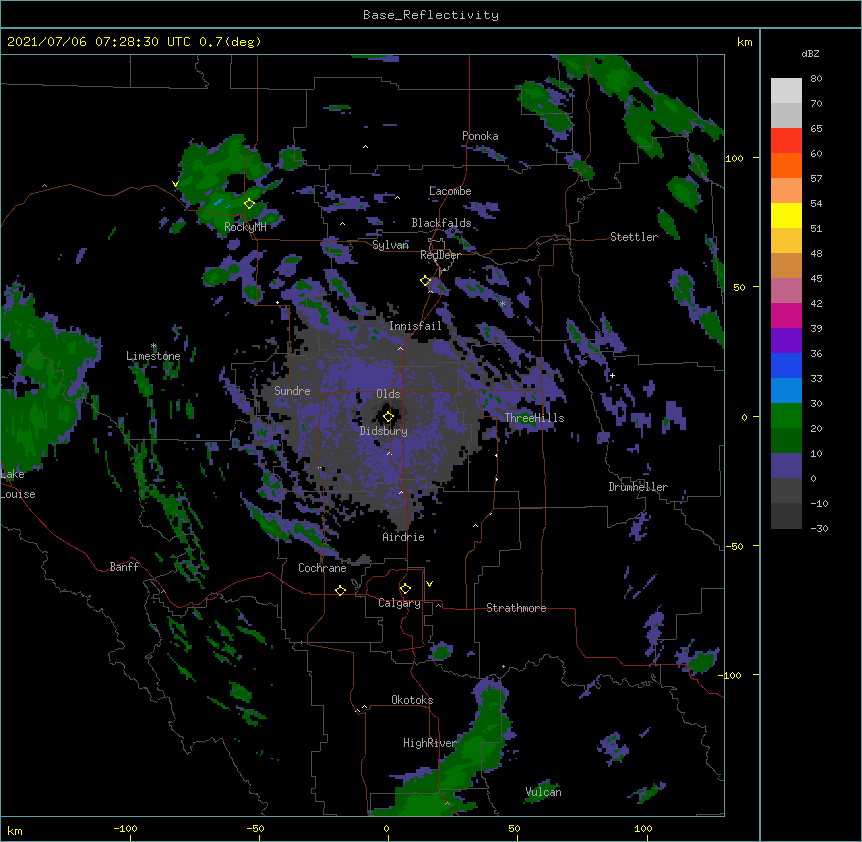Click the purple 10 dBZ legend swatch

click(786, 466)
